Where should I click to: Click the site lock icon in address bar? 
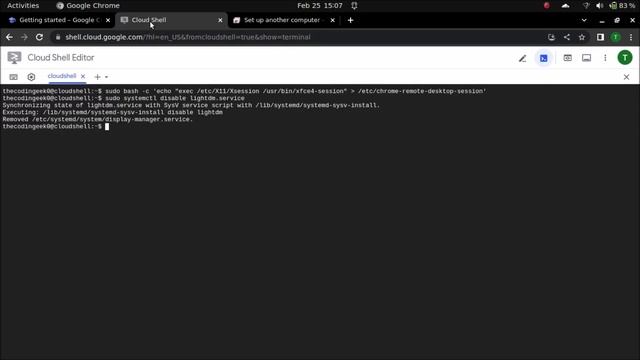click(58, 37)
